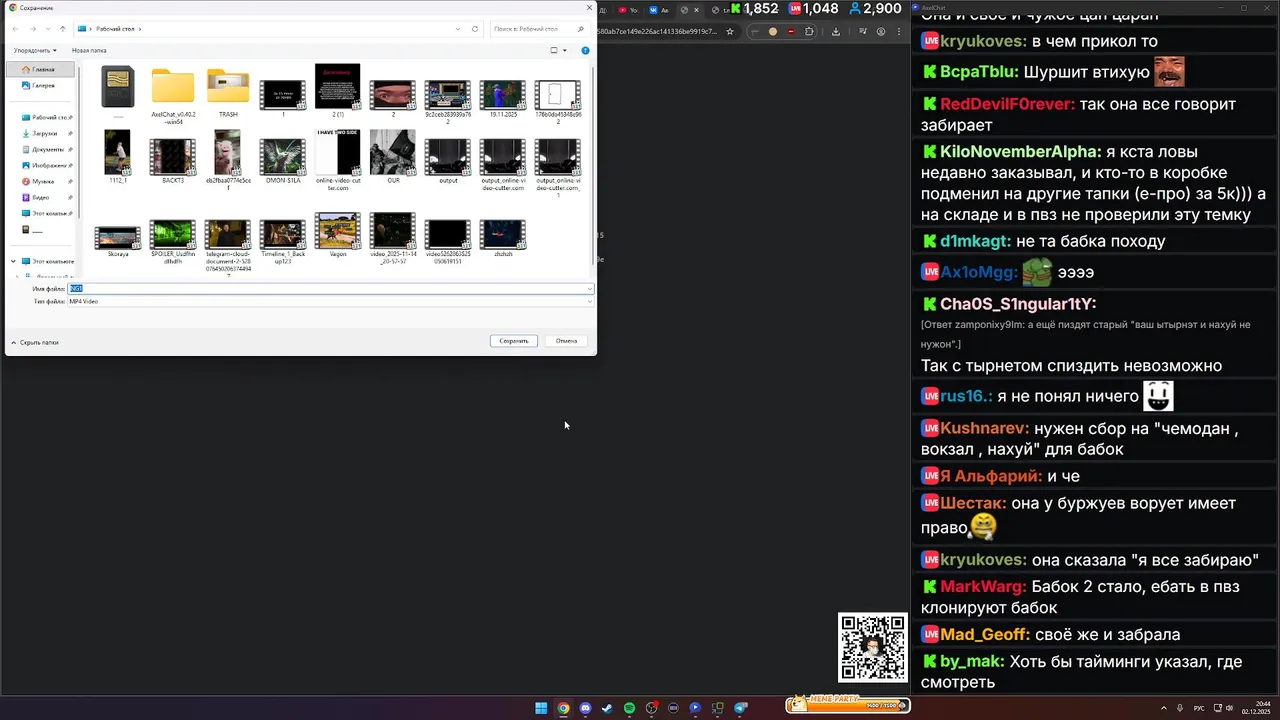Screen dimensions: 1280x720
Task: Open the Chrome three-dot menu
Action: [899, 31]
